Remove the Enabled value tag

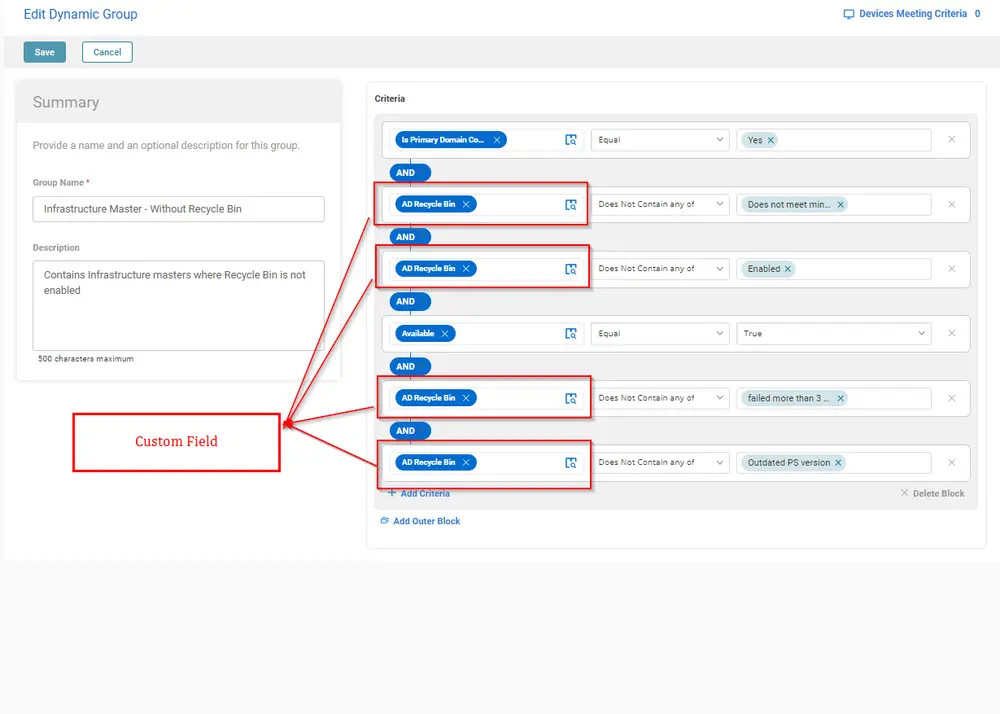pyautogui.click(x=788, y=269)
